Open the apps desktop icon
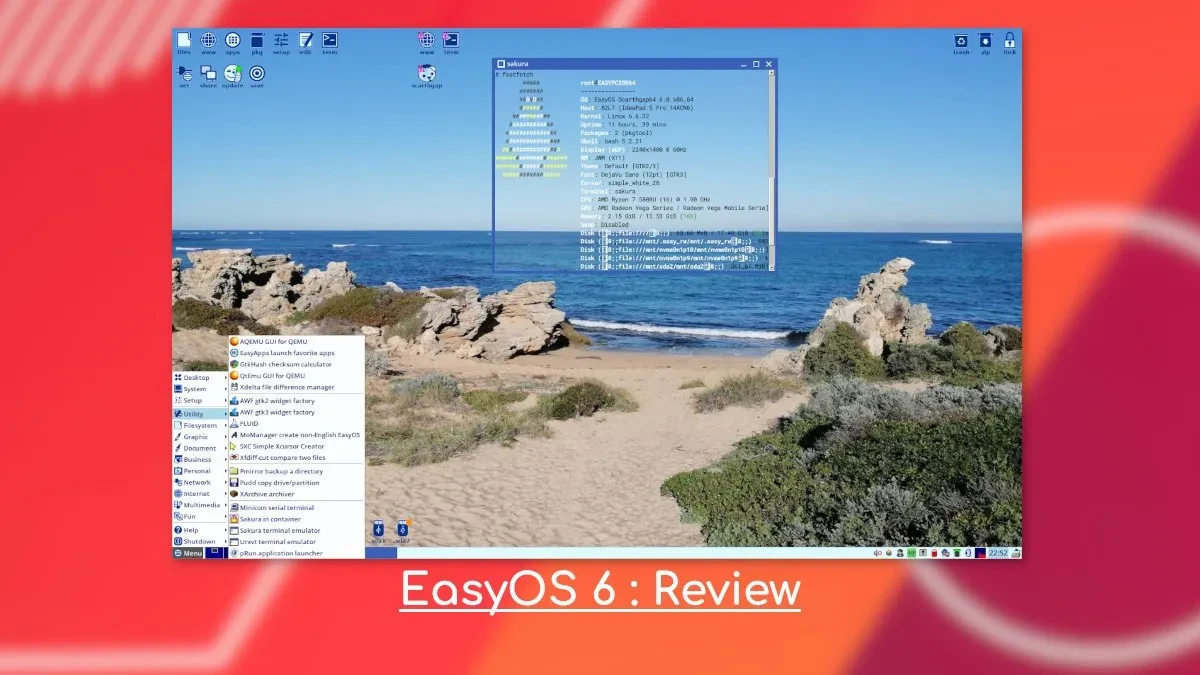The image size is (1200, 675). 232,41
